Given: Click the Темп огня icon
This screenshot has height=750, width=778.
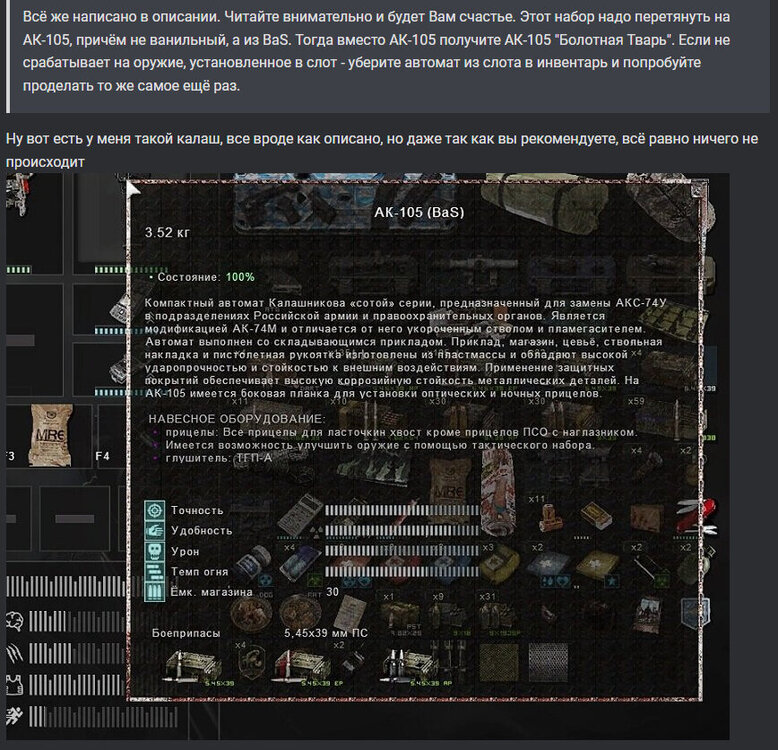Looking at the screenshot, I should [155, 571].
